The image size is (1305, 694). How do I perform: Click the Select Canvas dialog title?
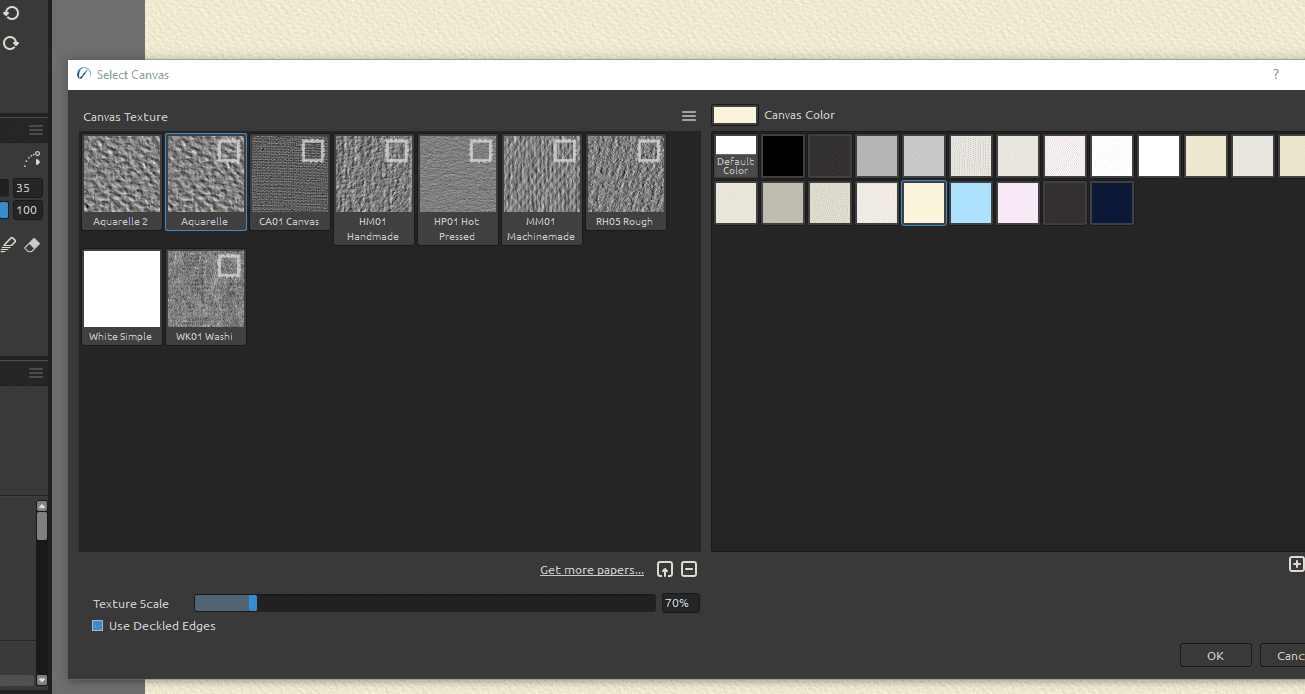133,75
